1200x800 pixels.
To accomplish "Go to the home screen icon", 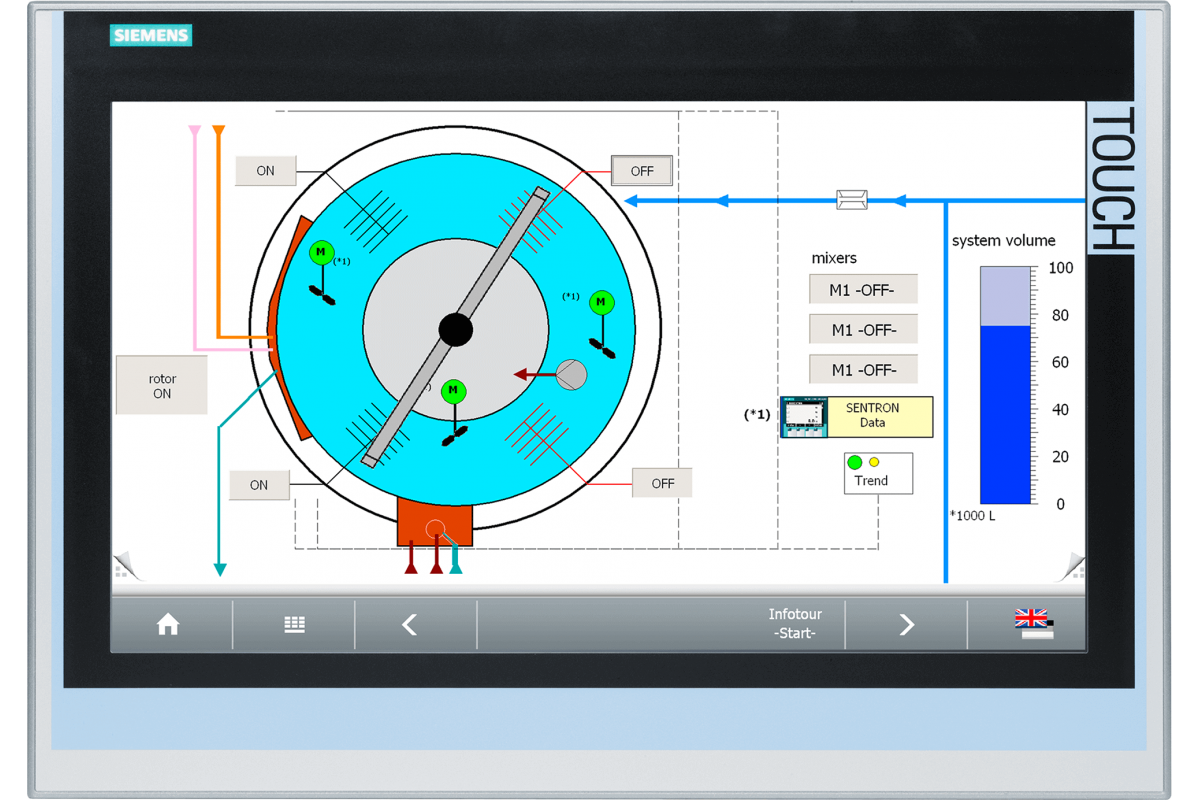I will (x=168, y=625).
